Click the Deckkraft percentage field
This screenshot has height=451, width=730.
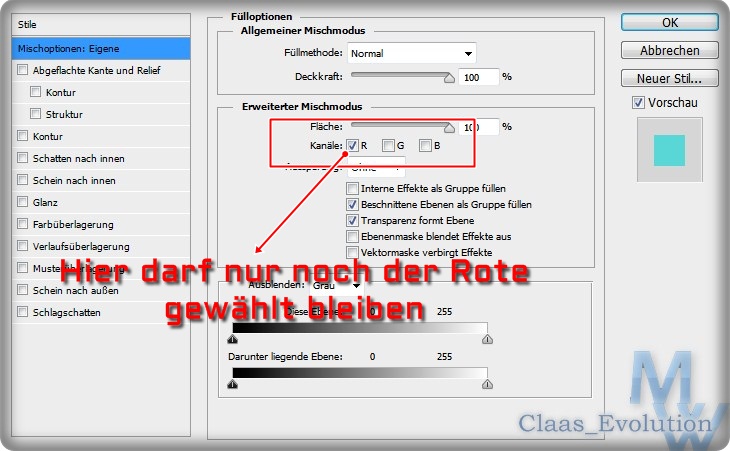(478, 77)
